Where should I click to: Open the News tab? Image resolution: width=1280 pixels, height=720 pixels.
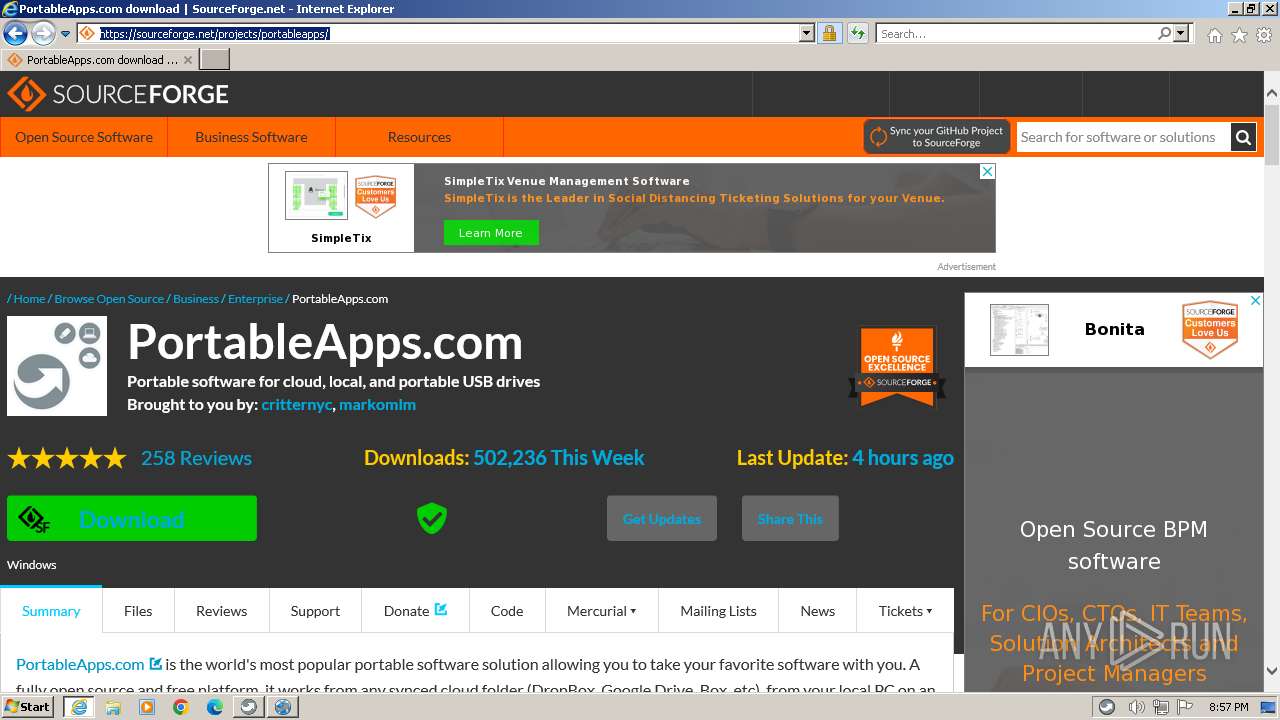point(817,611)
